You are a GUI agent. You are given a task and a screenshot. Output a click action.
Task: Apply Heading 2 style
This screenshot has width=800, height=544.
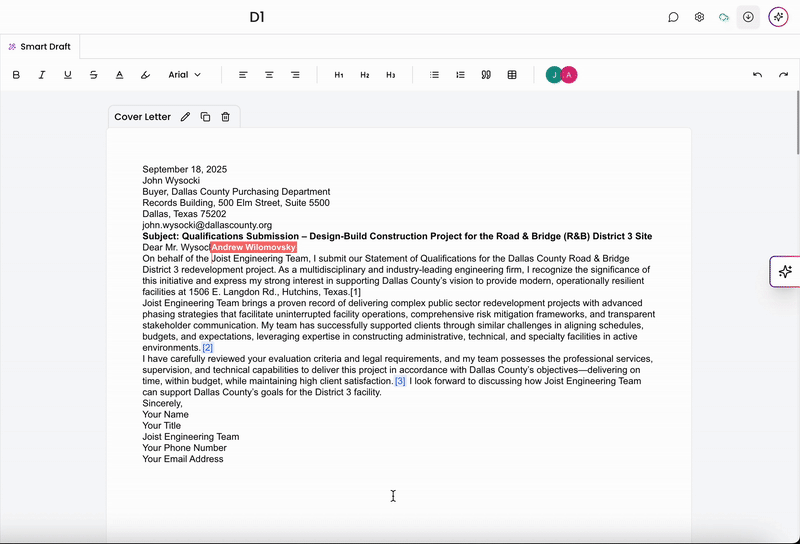365,75
